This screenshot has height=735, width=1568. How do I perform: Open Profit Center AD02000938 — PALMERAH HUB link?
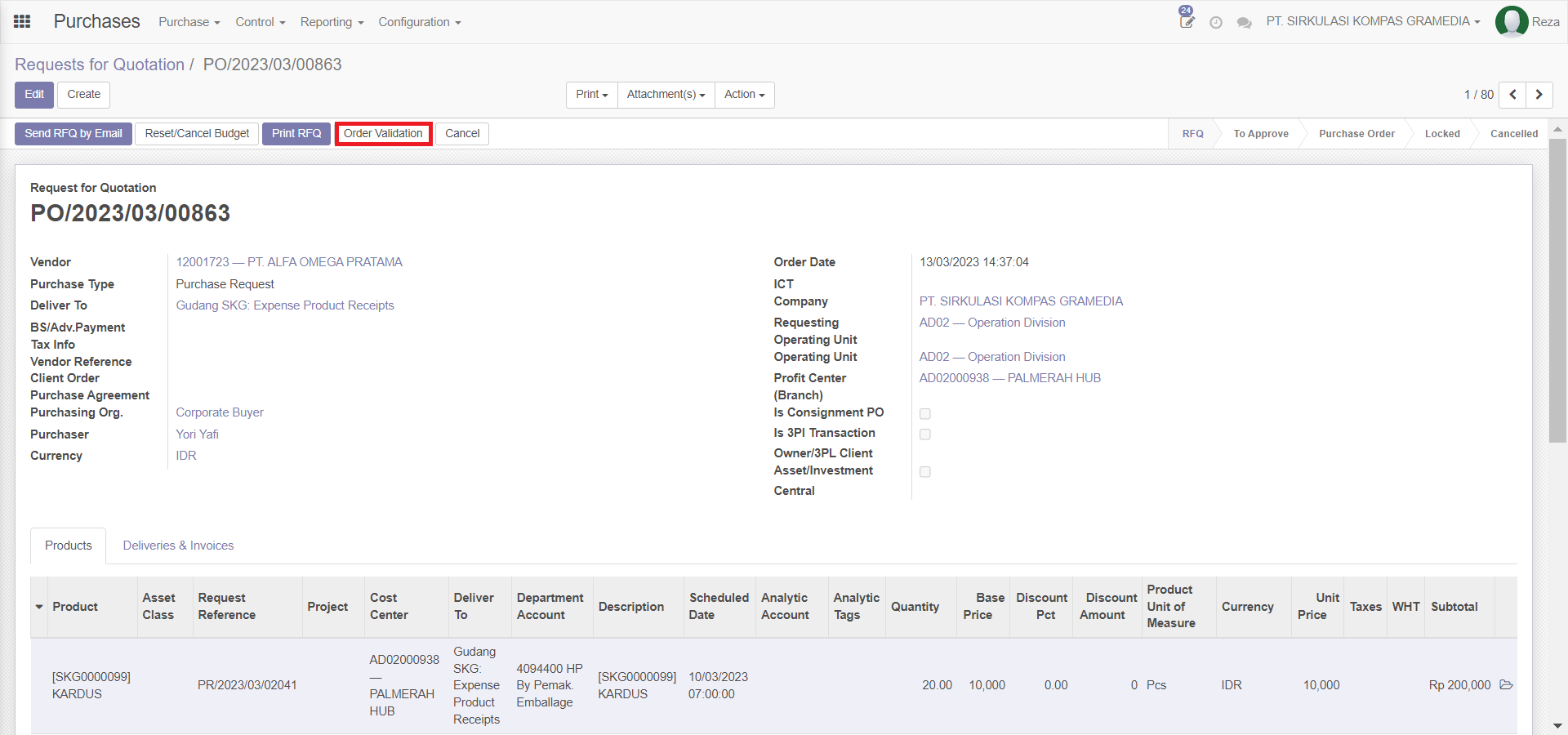[1009, 378]
